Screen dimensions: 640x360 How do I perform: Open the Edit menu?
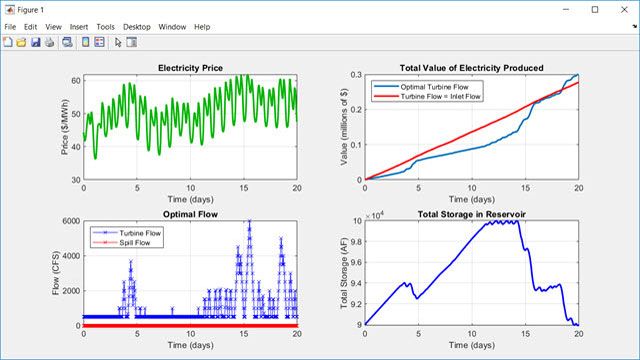pos(30,27)
